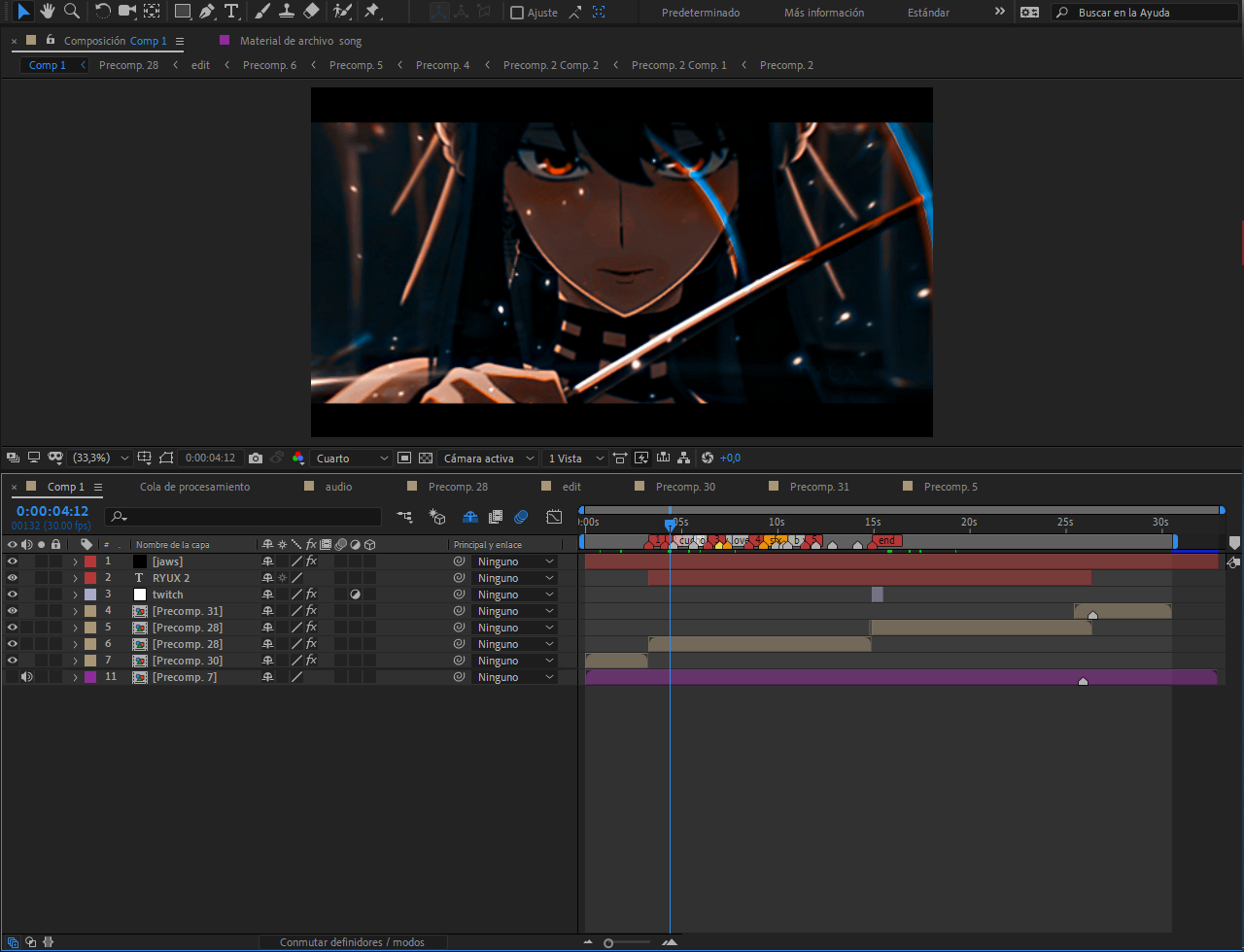
Task: Open the grid and guide options icon
Action: [145, 458]
